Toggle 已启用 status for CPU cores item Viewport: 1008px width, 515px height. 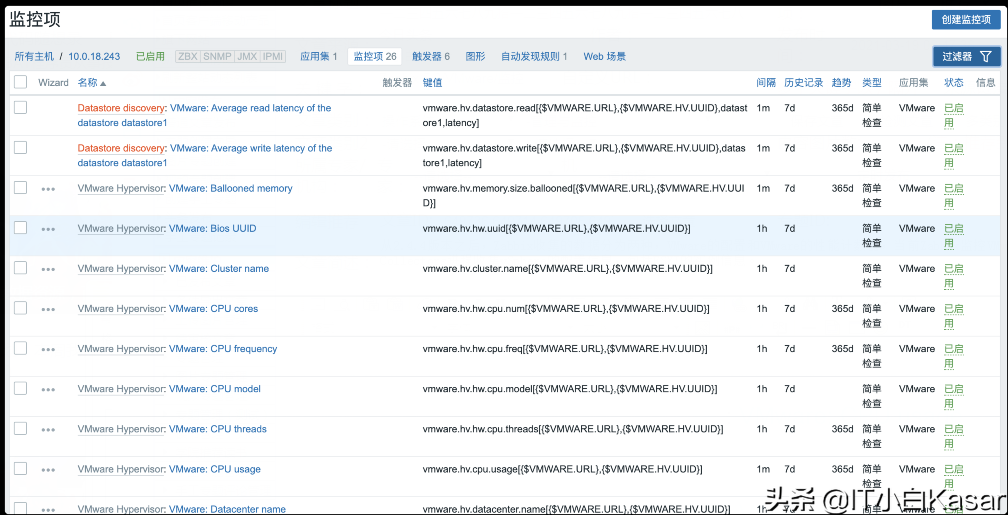[x=953, y=316]
